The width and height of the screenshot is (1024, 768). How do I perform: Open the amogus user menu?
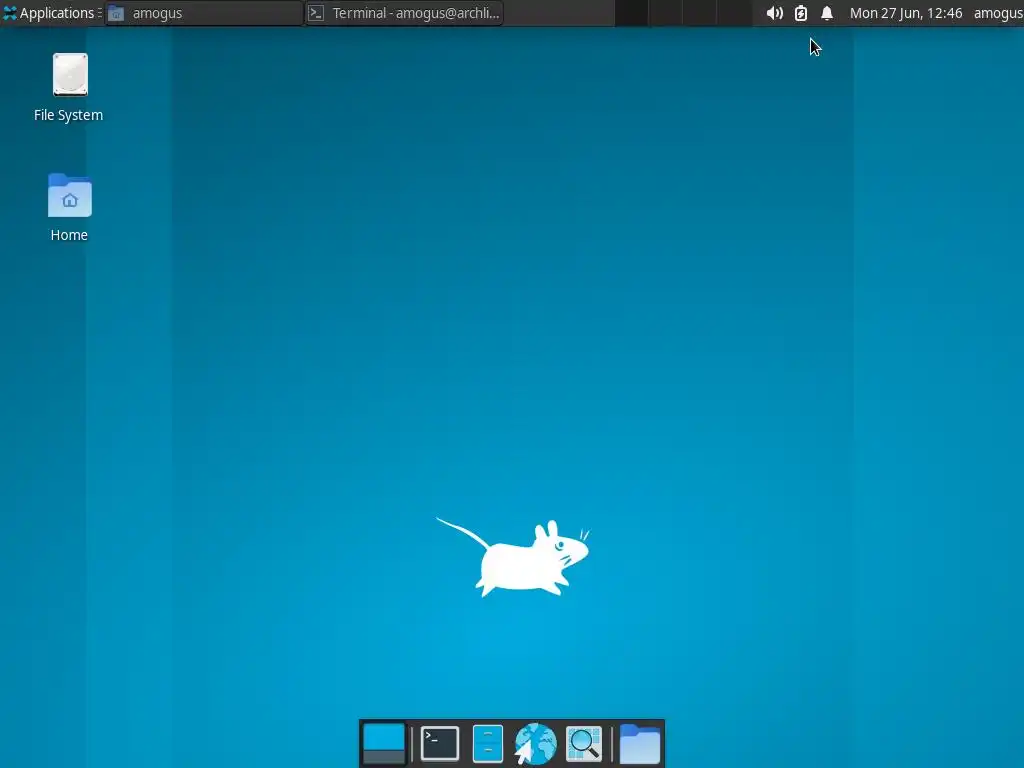(998, 13)
